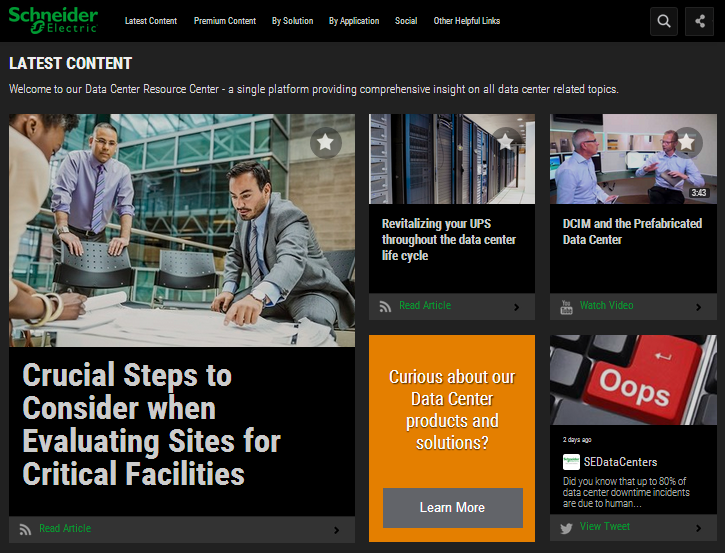Favorite the Crucial Steps article with star

pyautogui.click(x=325, y=143)
